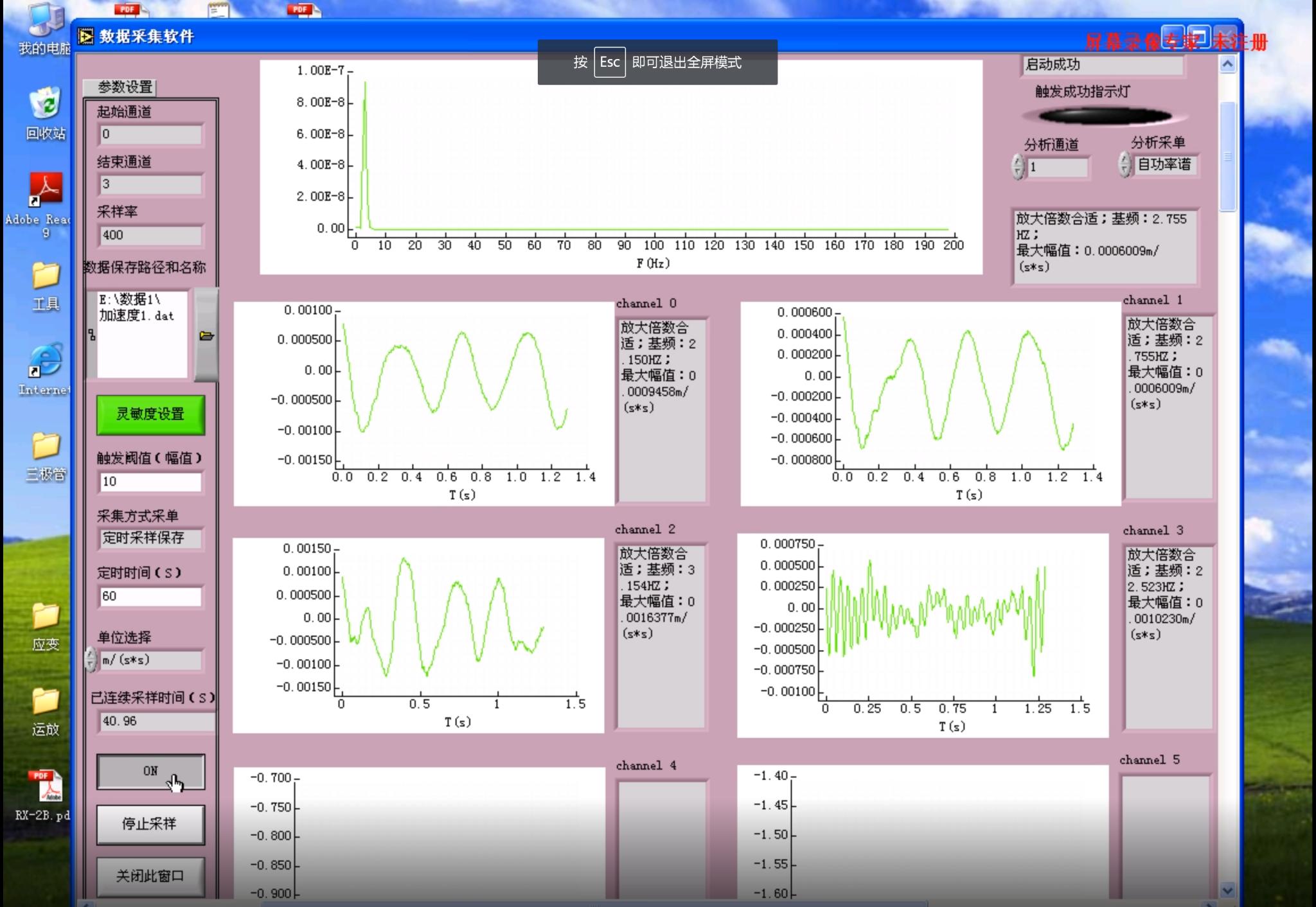The width and height of the screenshot is (1316, 907).
Task: Click the channel 3 result text box
Action: (x=1168, y=637)
